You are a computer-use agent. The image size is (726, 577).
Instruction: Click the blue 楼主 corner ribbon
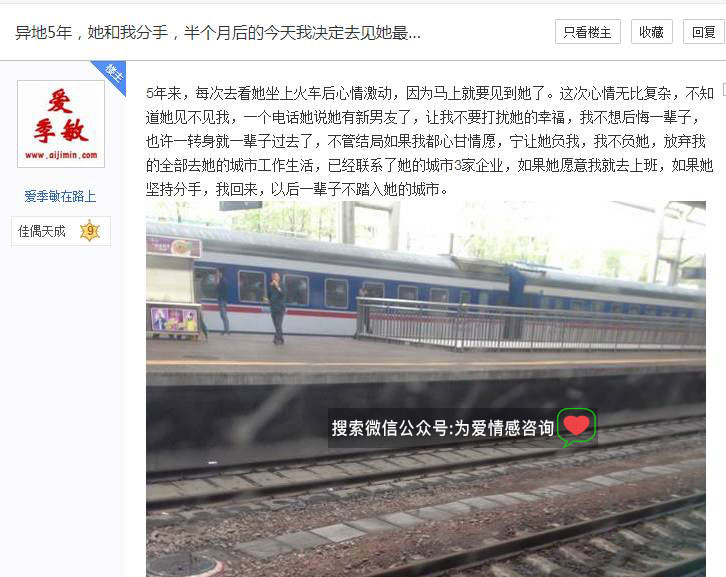[110, 75]
